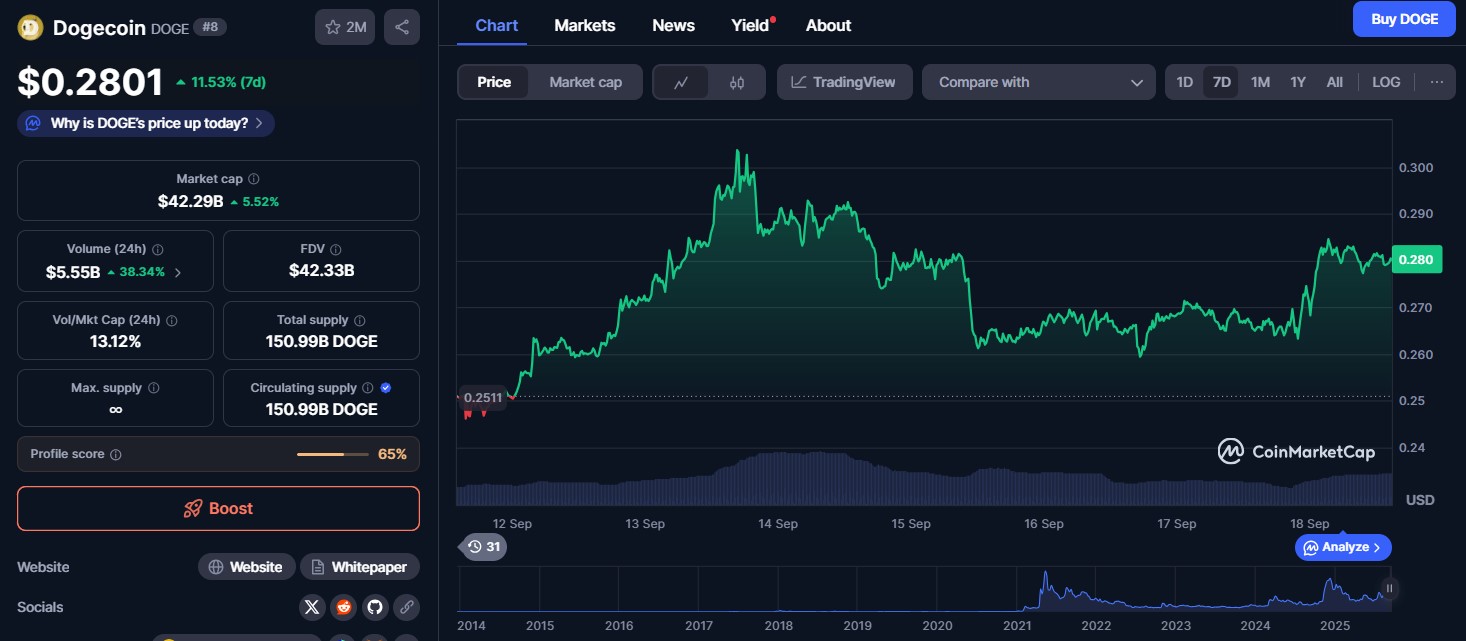Image resolution: width=1466 pixels, height=641 pixels.
Task: Toggle LOG scale on the chart
Action: coord(1386,82)
